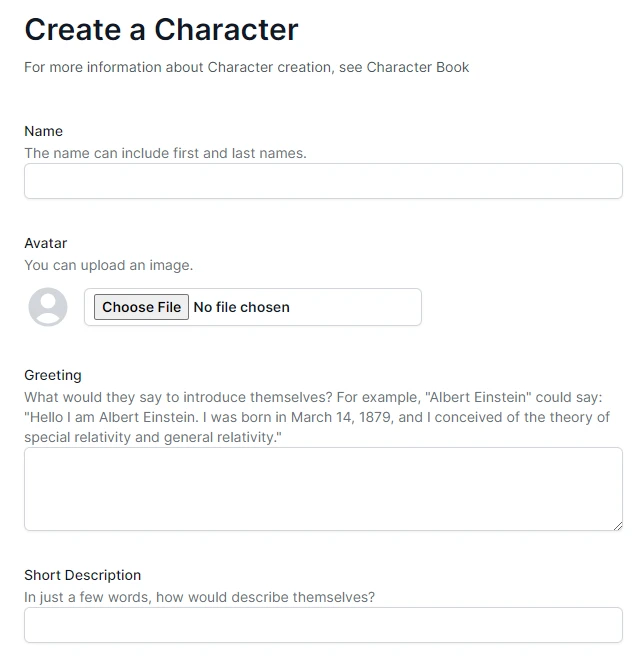Viewport: 644px width, 660px height.
Task: Click the 'In just a few words' hint
Action: point(200,597)
